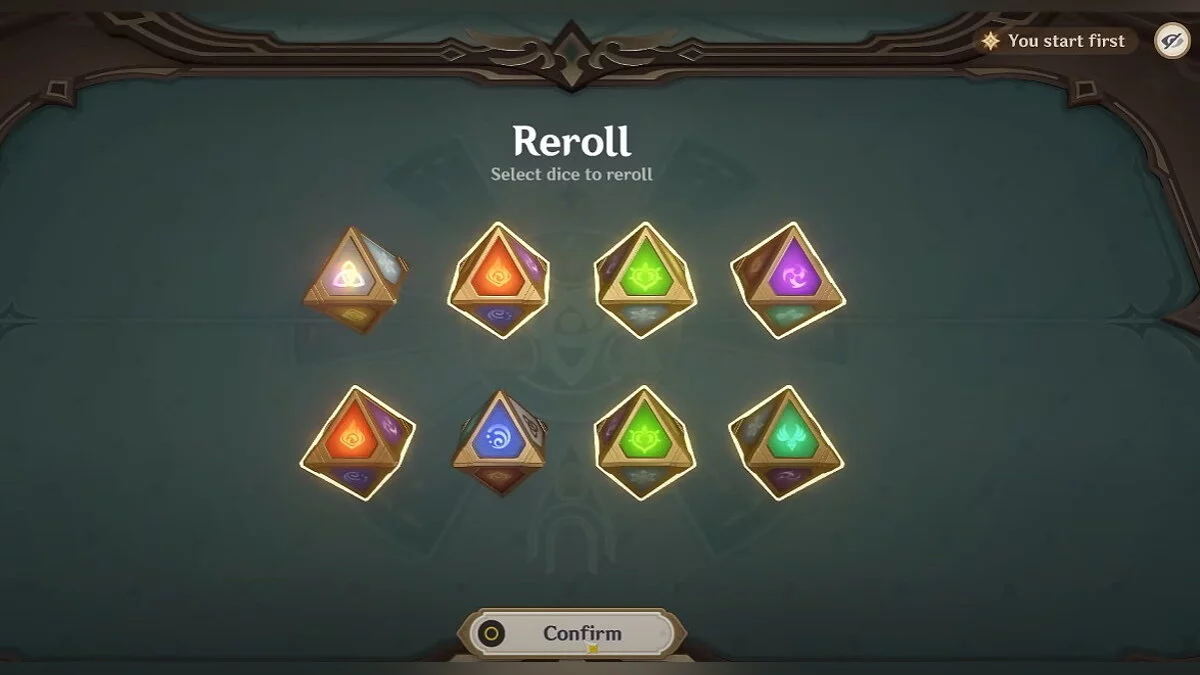Confirm the dice reroll selection
Viewport: 1200px width, 675px height.
[x=572, y=634]
